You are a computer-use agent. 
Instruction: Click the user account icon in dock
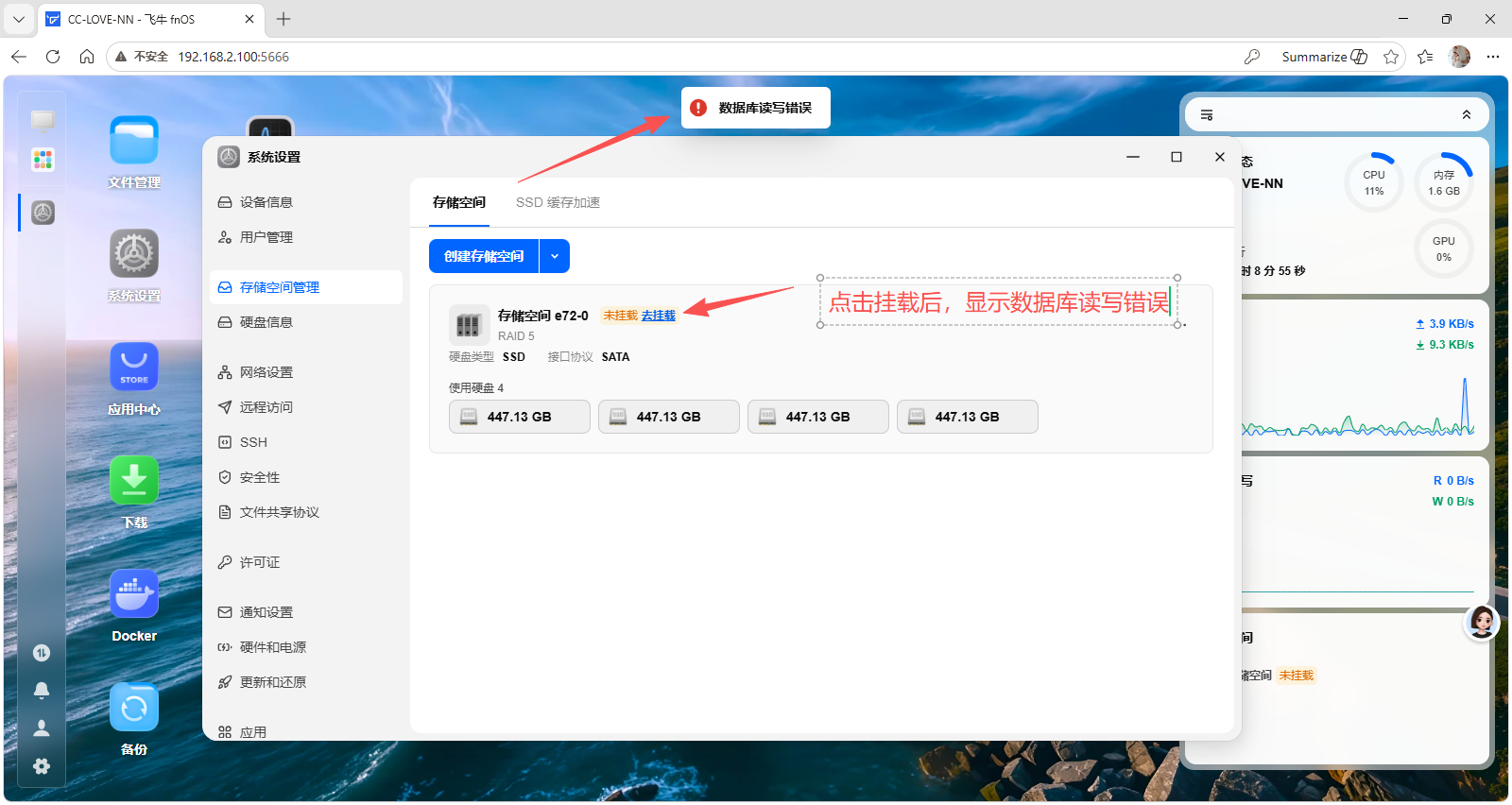pyautogui.click(x=42, y=728)
